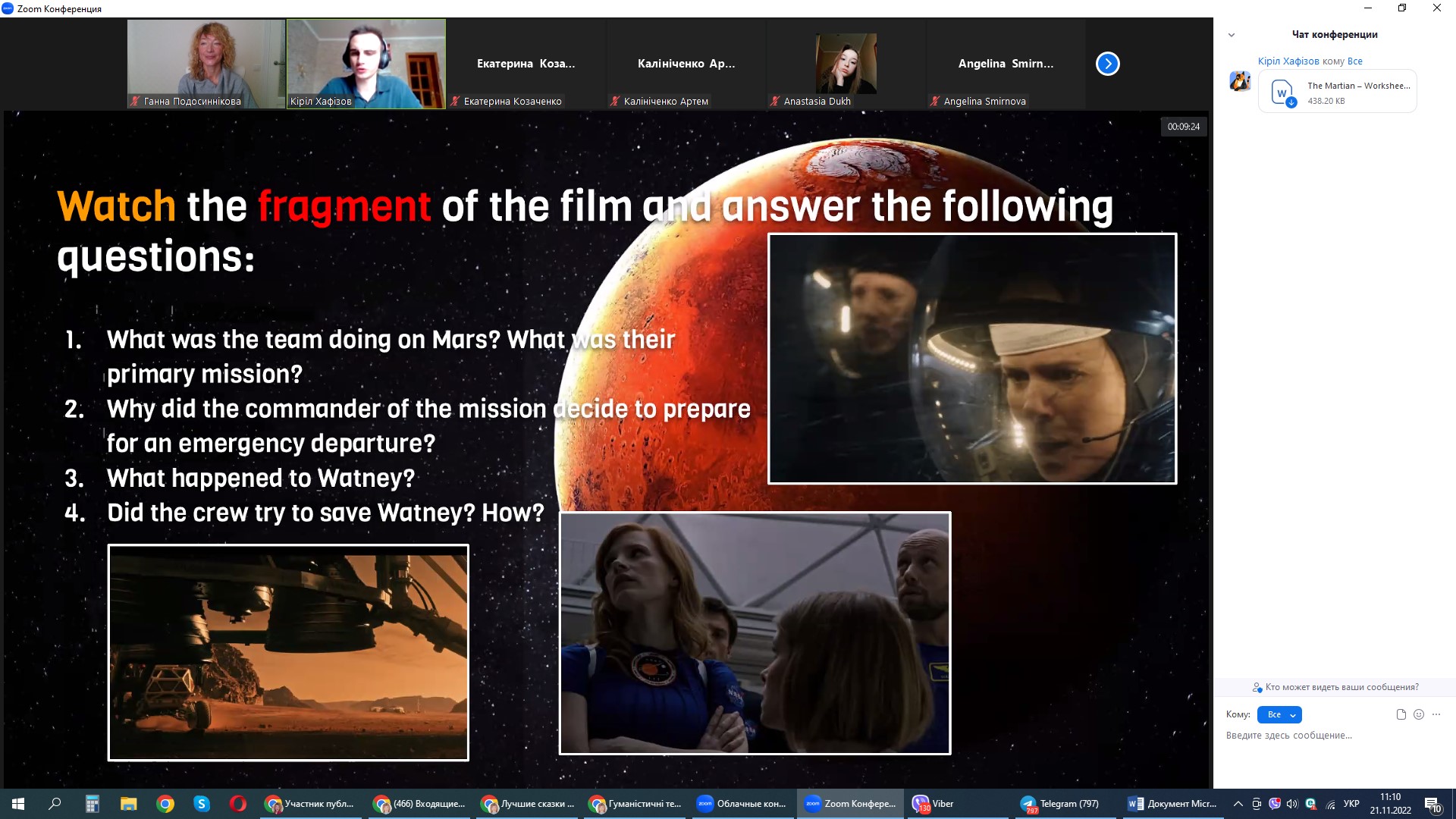This screenshot has width=1456, height=819.
Task: Click the muted microphone icon for Anastasia Dukh
Action: [775, 101]
